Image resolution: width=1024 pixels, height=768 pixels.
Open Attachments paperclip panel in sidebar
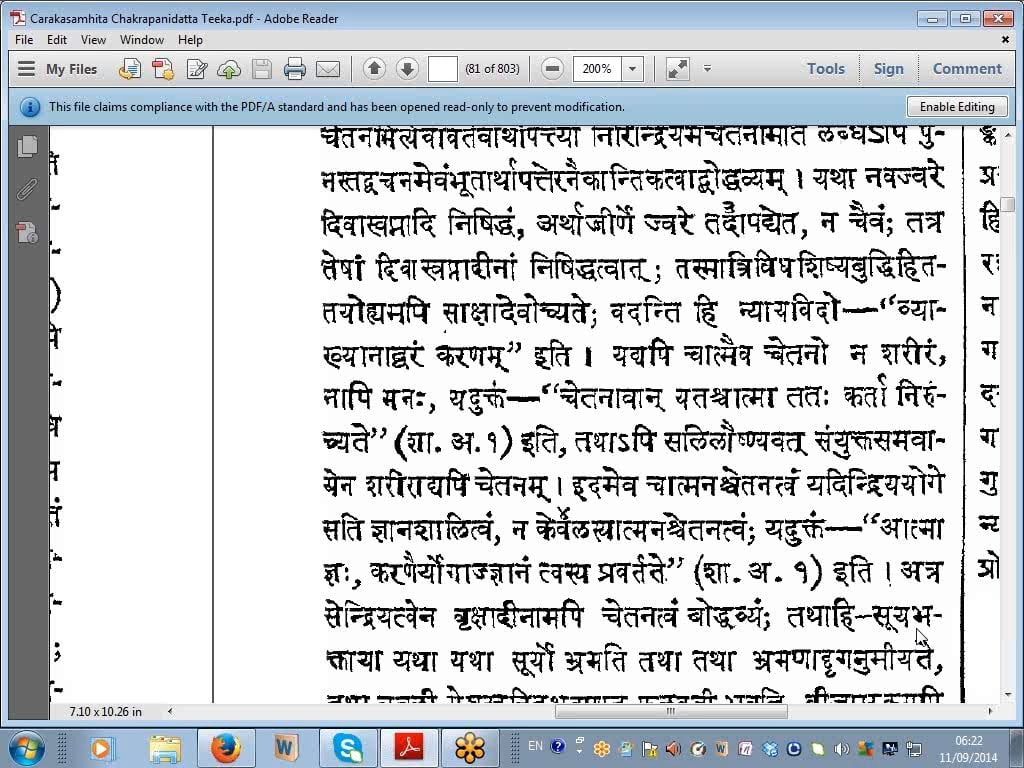[x=27, y=190]
